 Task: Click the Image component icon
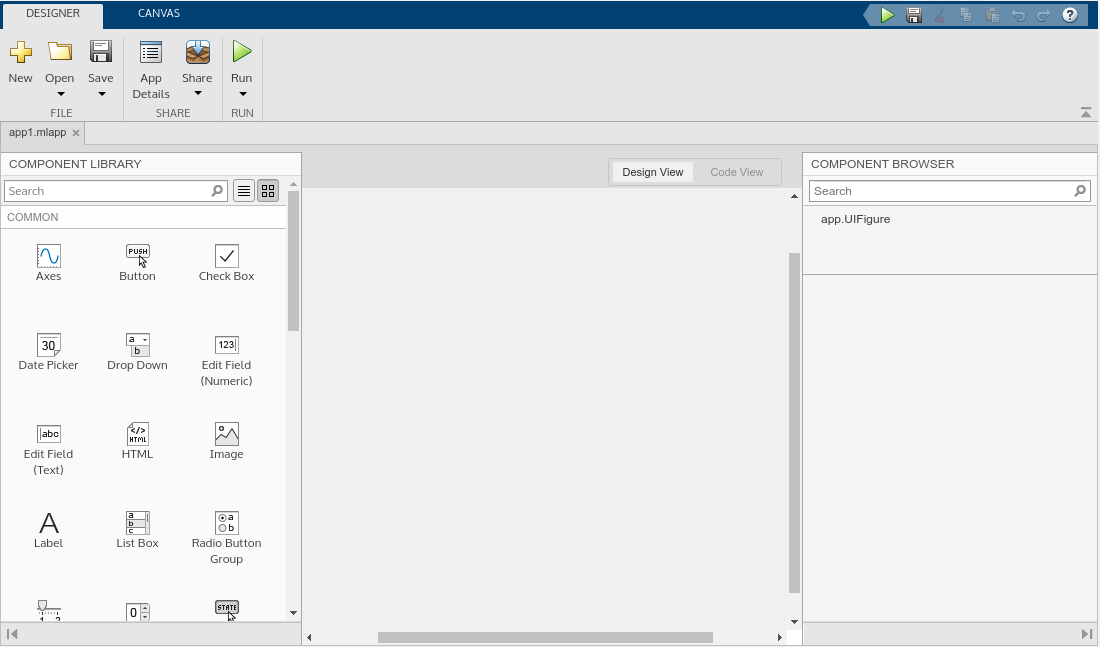226,434
